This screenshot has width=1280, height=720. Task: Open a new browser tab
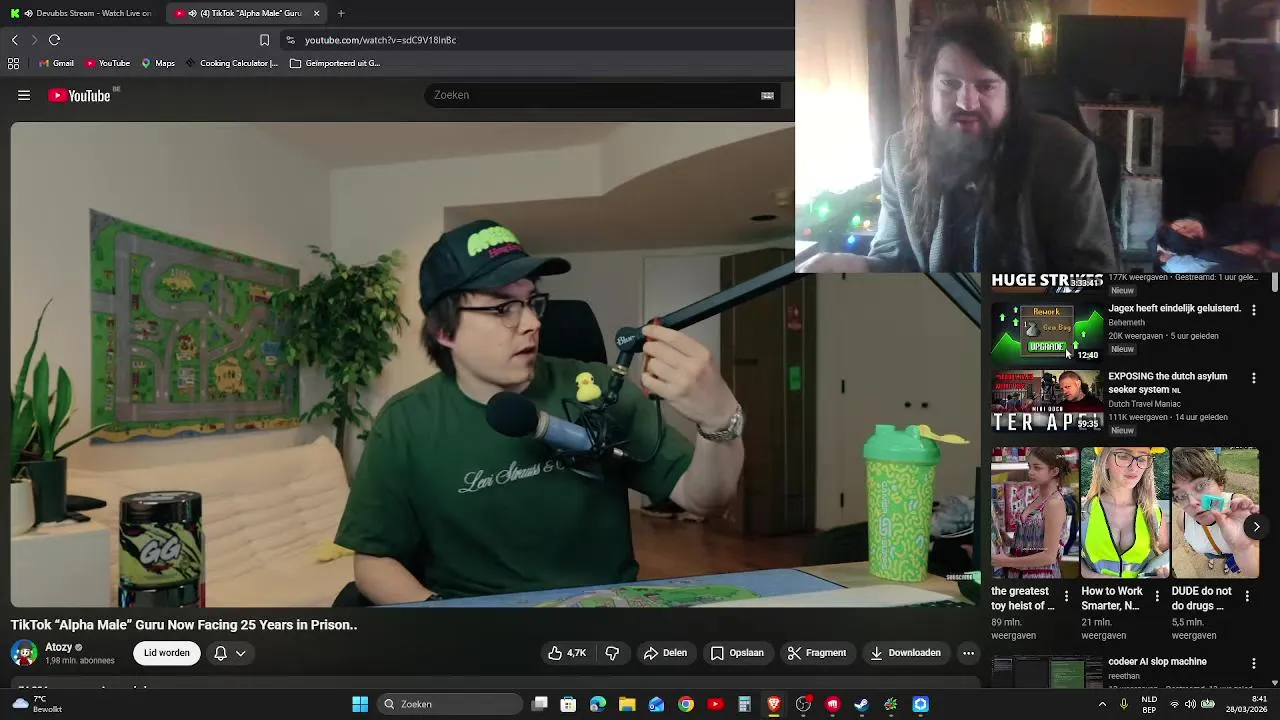point(341,13)
